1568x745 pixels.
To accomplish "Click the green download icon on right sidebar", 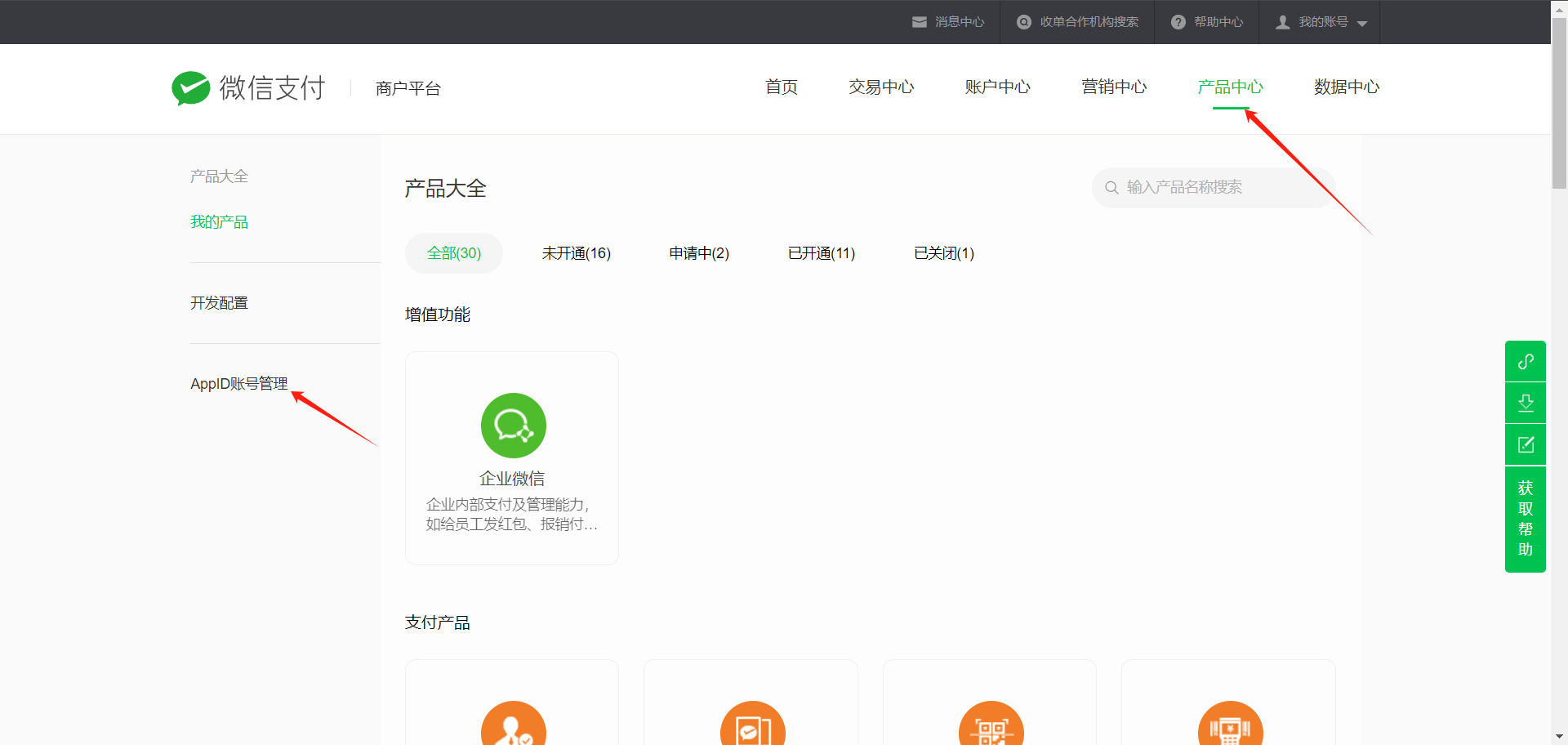I will point(1525,403).
